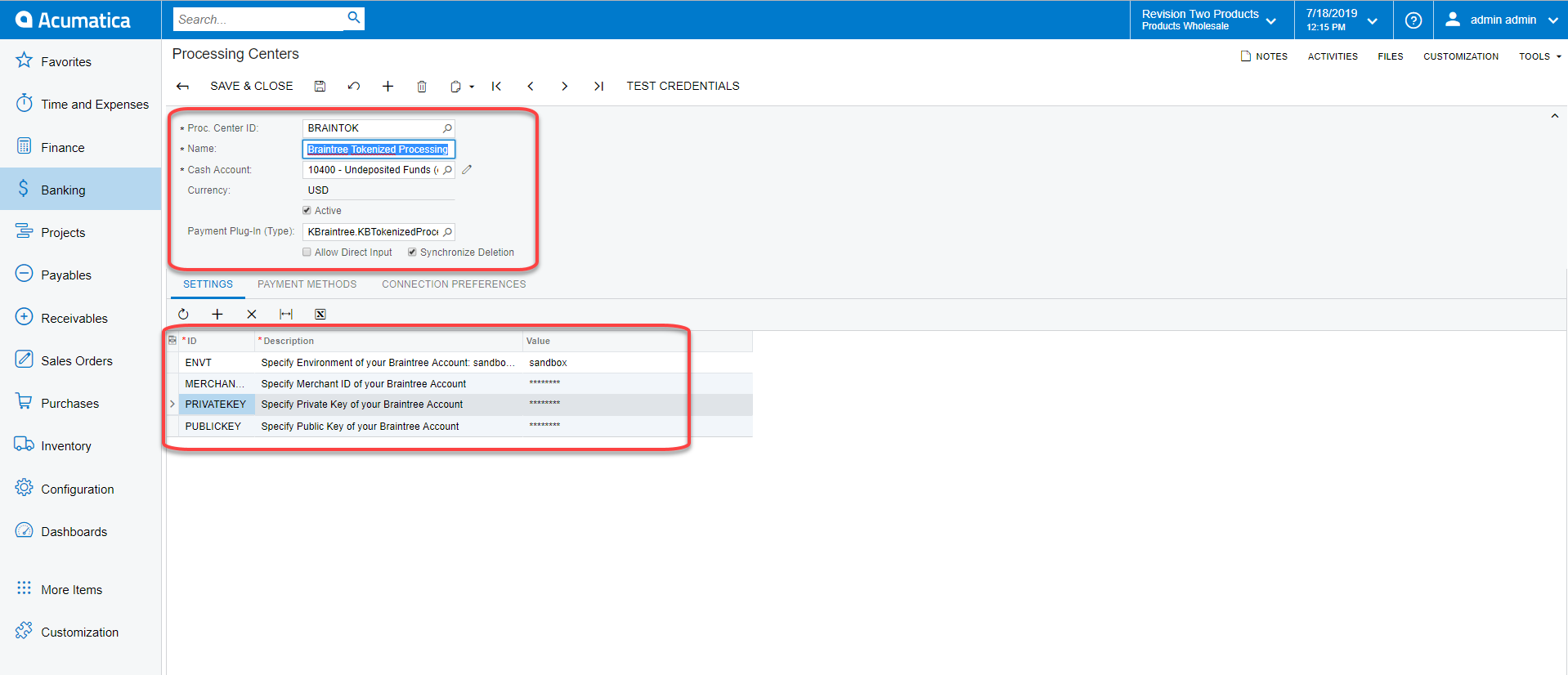Edit the Cash Account with pencil icon
The width and height of the screenshot is (1568, 675).
pos(467,170)
